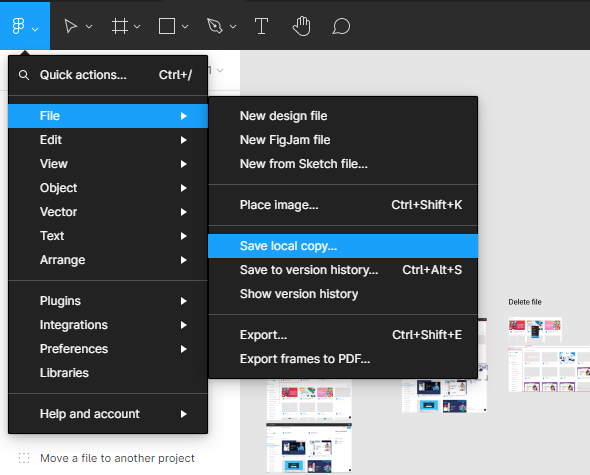Select the Text tool icon
Viewport: 590px width, 475px height.
click(x=262, y=26)
